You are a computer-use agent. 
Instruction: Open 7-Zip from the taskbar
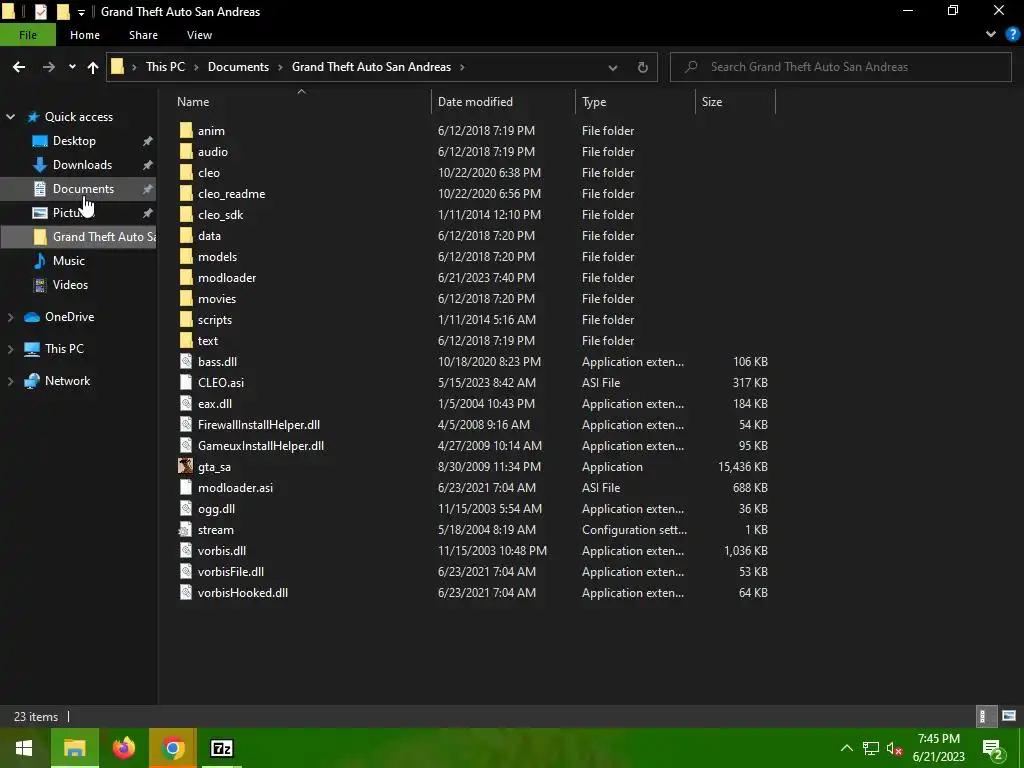(221, 748)
